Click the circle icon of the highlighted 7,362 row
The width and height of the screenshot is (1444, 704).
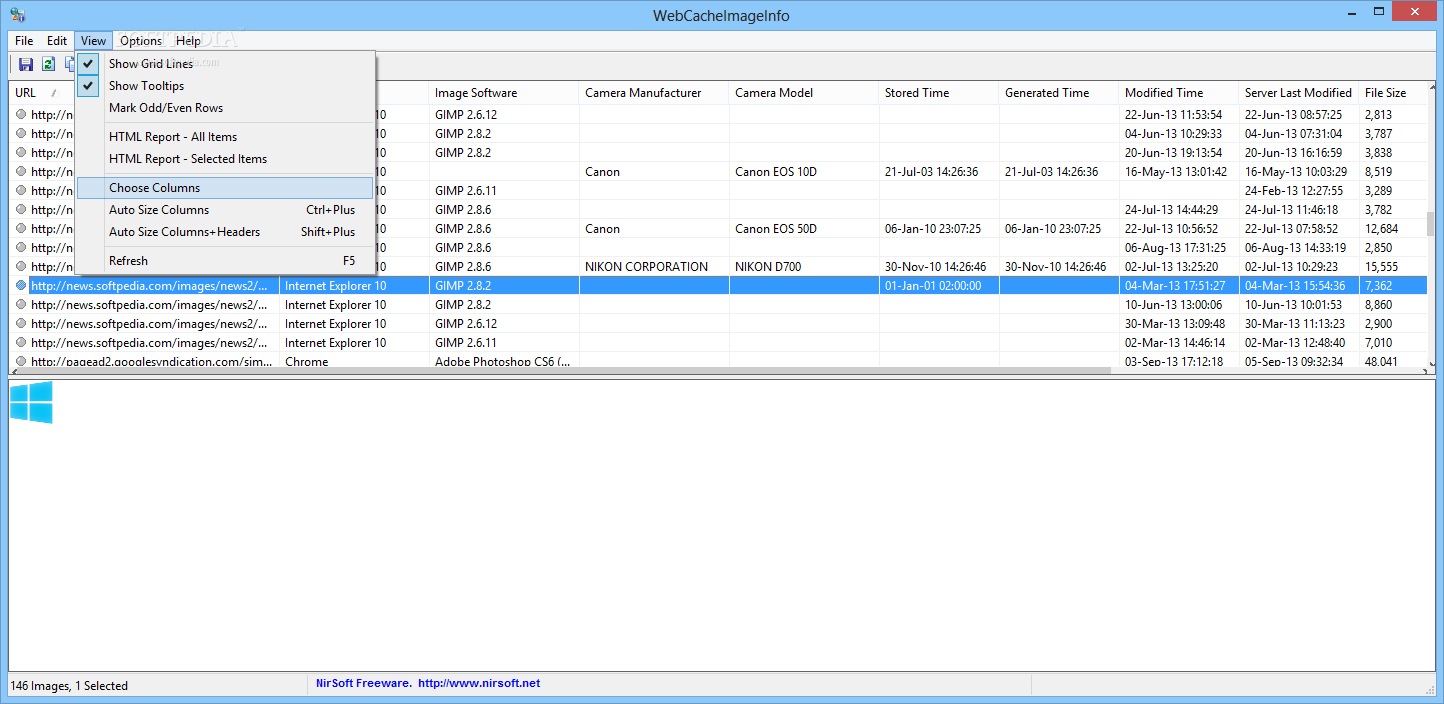coord(21,286)
